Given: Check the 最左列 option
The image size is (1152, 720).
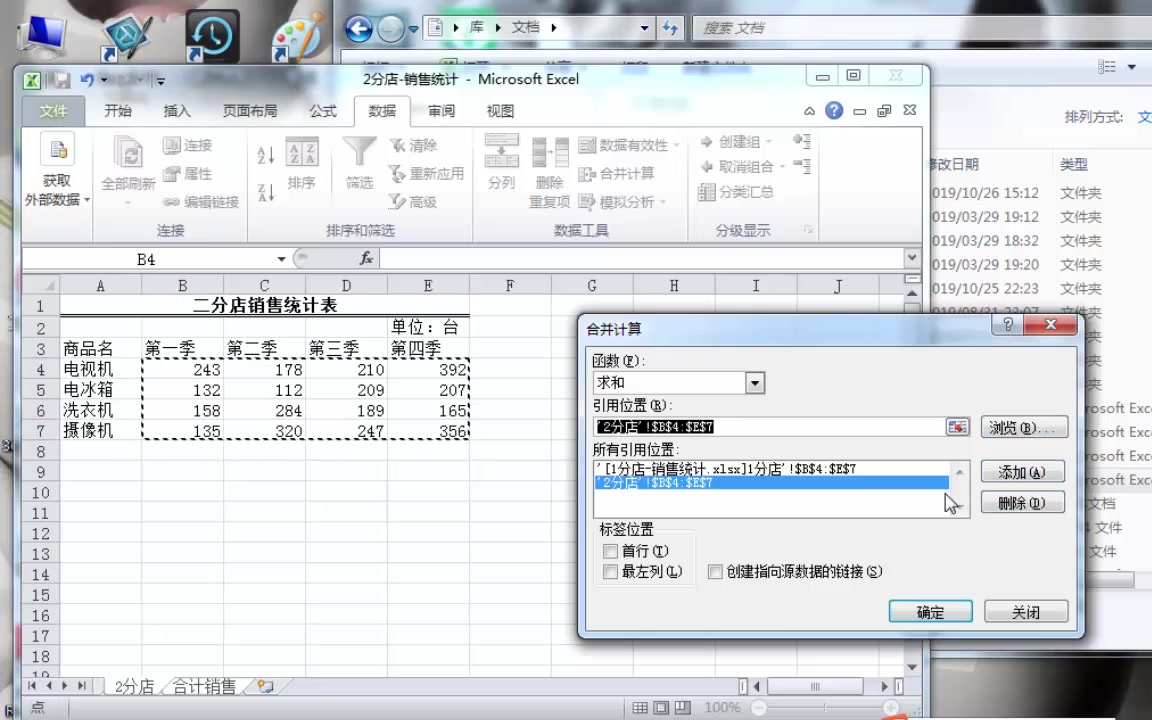Looking at the screenshot, I should [x=611, y=571].
